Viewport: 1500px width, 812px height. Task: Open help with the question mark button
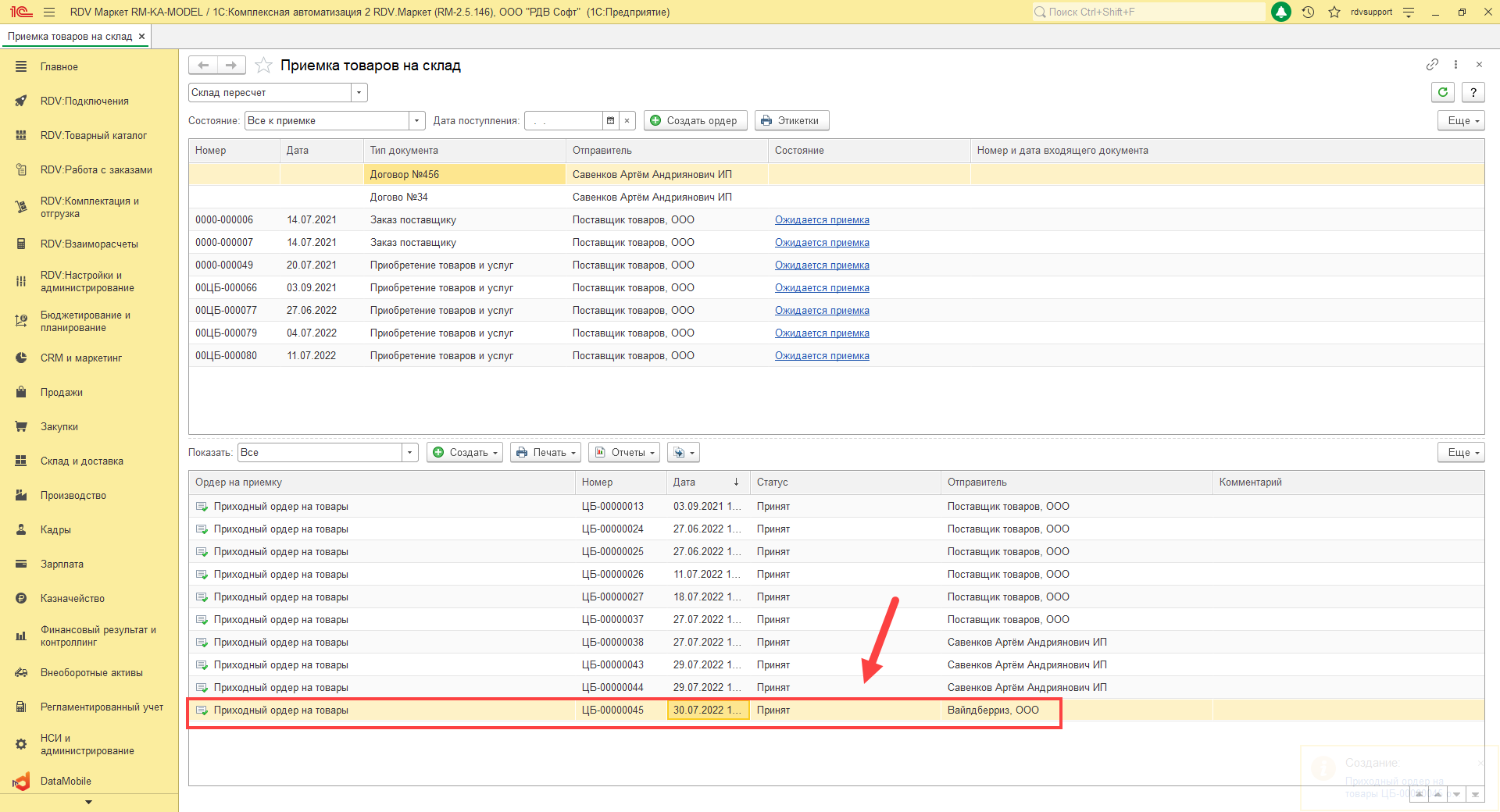(1473, 92)
